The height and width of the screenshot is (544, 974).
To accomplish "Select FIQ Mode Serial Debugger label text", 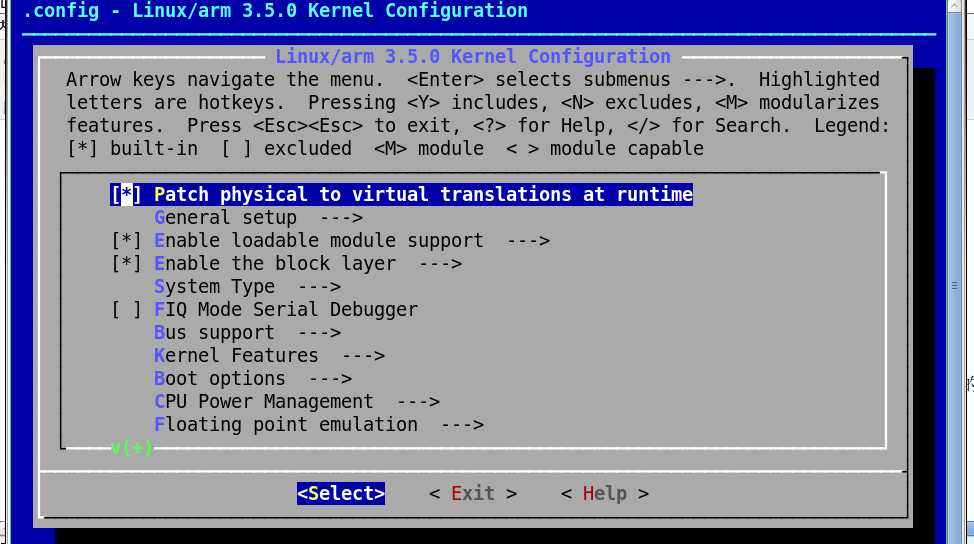I will (x=286, y=309).
